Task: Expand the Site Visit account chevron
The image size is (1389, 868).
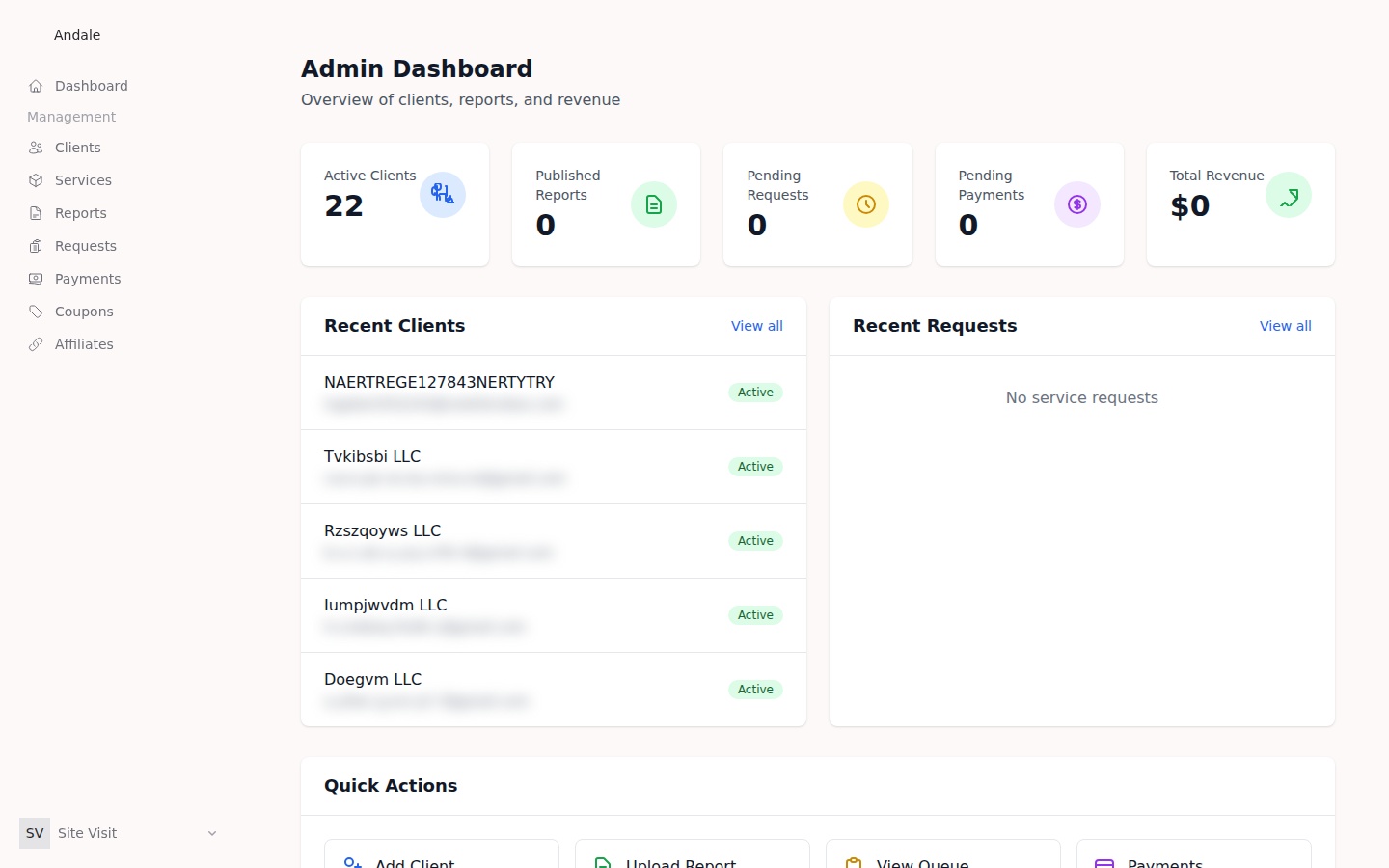Action: (x=212, y=833)
